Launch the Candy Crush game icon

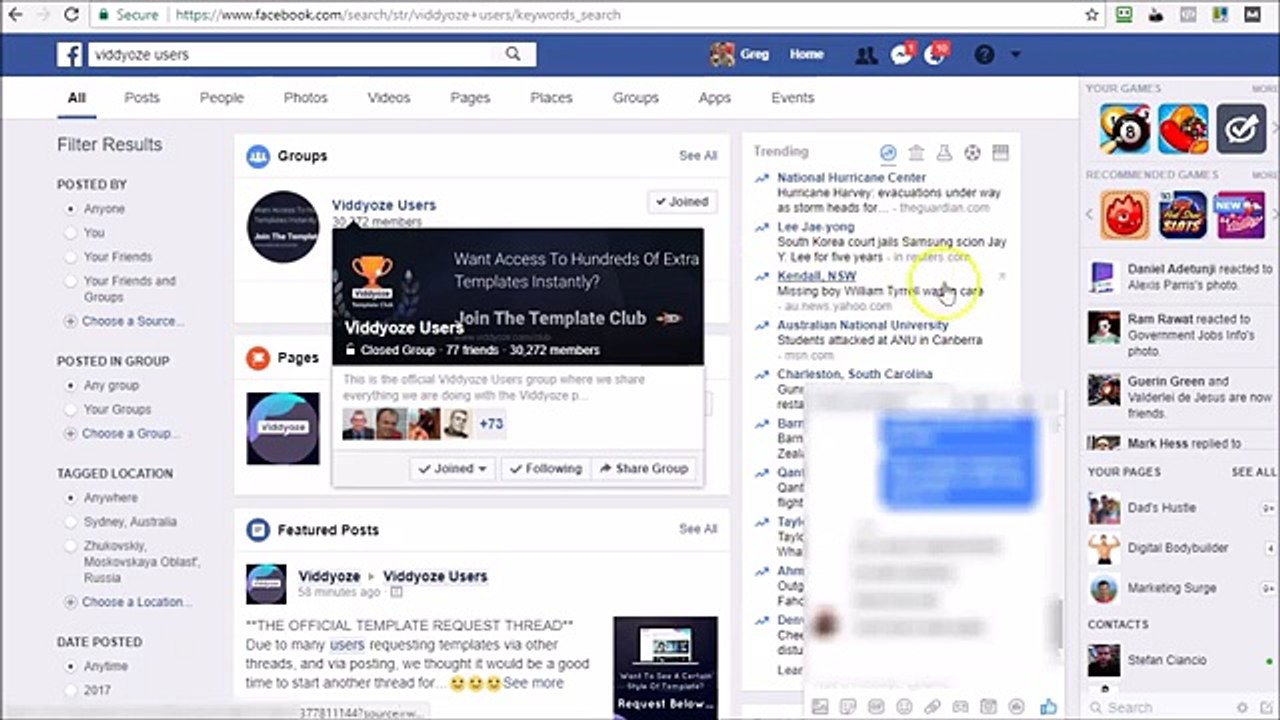tap(1183, 129)
